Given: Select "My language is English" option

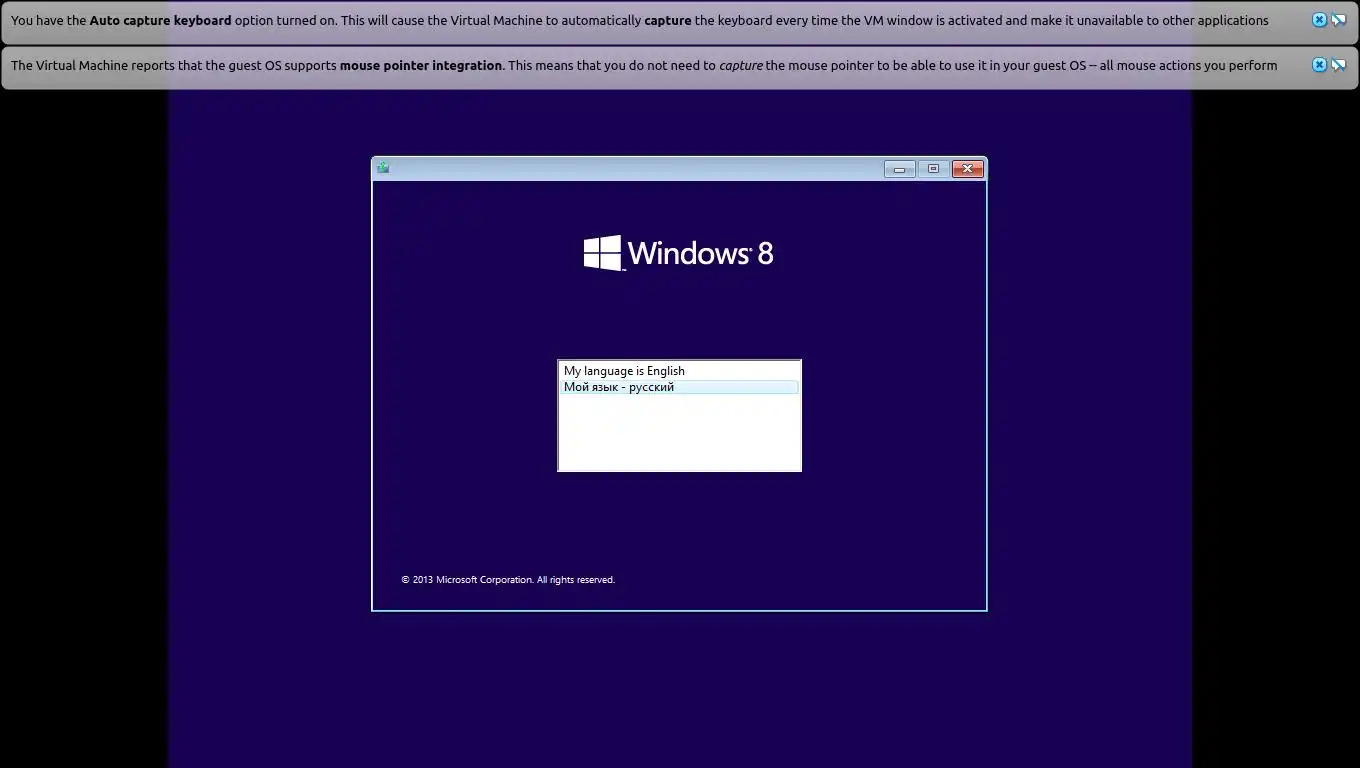Looking at the screenshot, I should pyautogui.click(x=679, y=371).
